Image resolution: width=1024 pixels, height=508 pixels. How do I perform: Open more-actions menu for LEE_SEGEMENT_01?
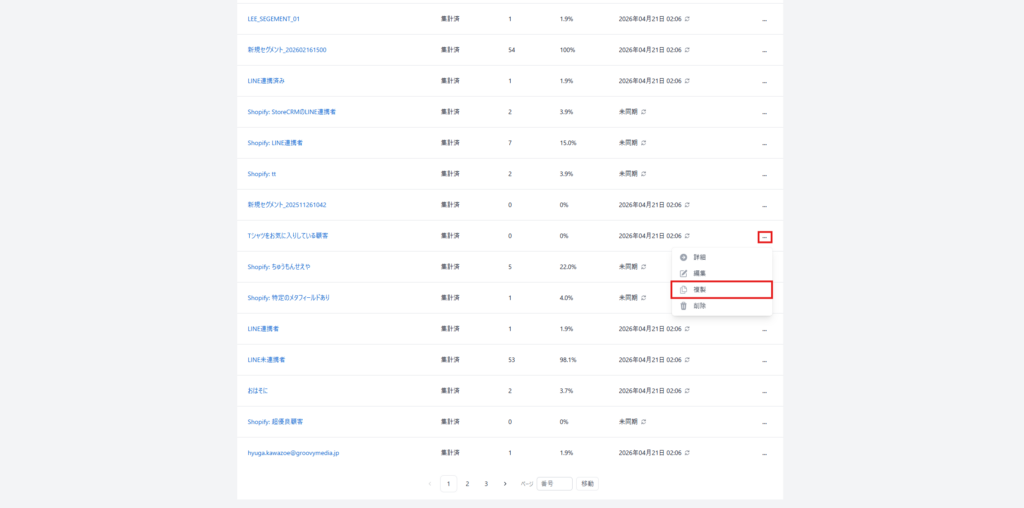pos(764,19)
